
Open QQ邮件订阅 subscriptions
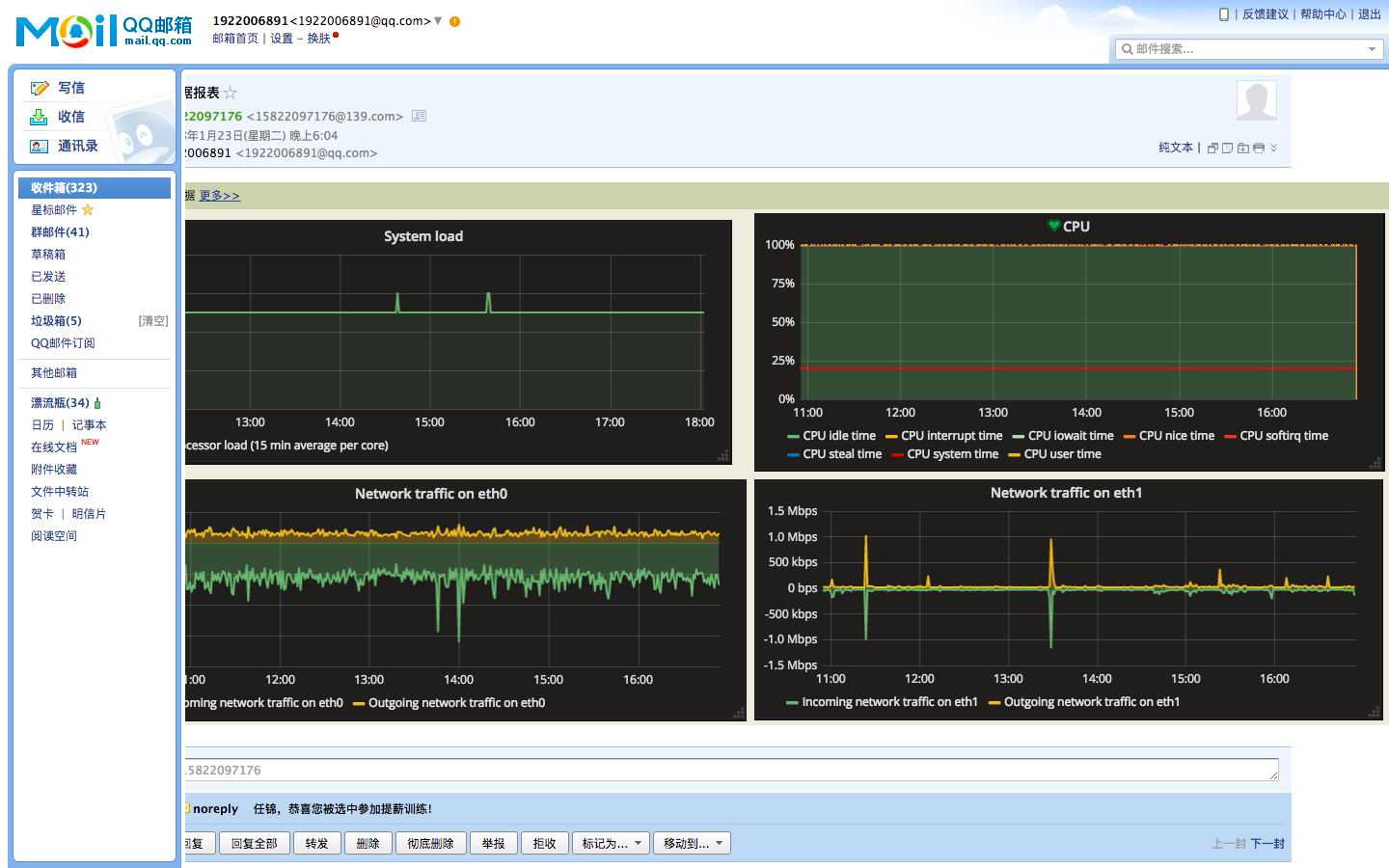pyautogui.click(x=63, y=343)
